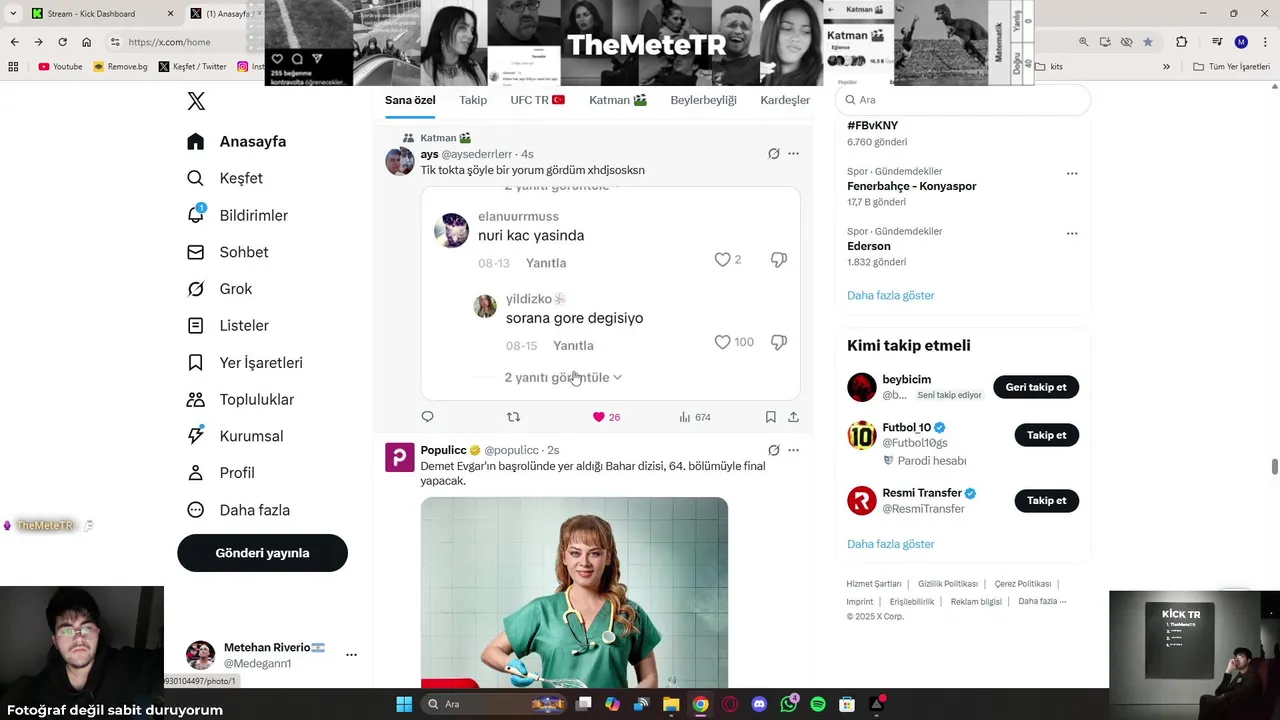Open the browser extensions puzzle icon
This screenshot has width=1280, height=720.
(1181, 42)
